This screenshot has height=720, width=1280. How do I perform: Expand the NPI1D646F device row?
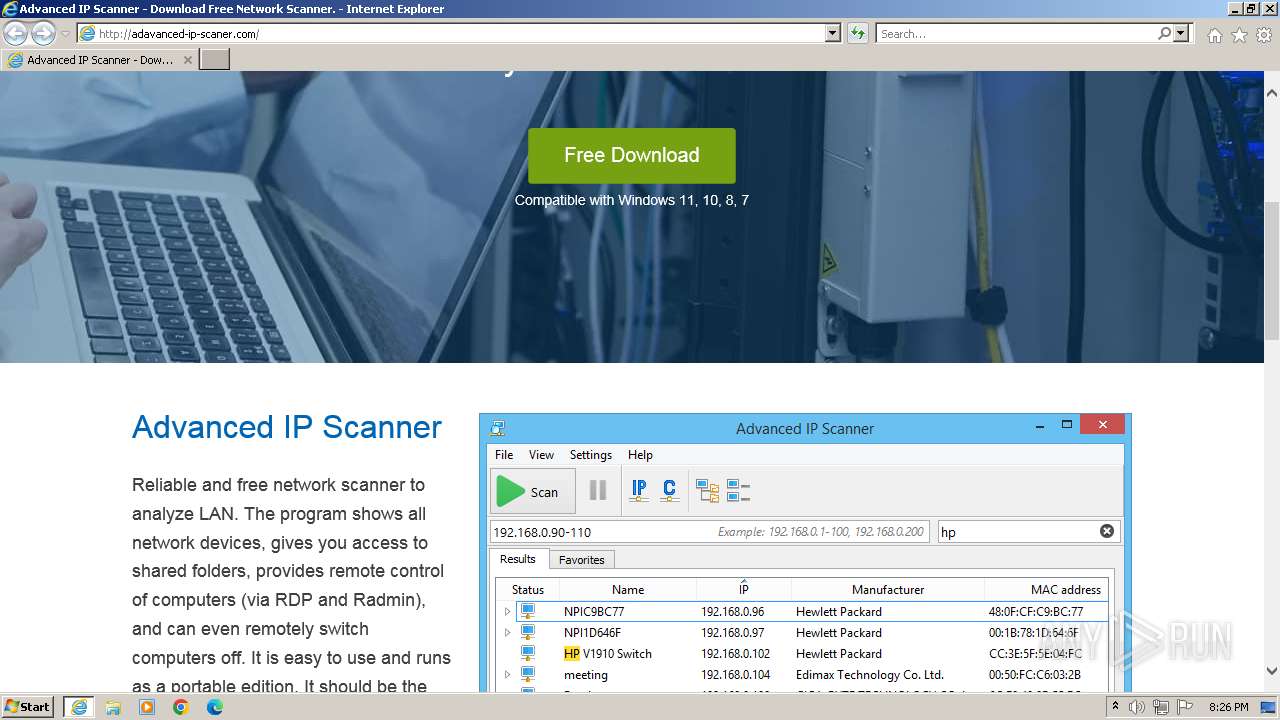[507, 633]
